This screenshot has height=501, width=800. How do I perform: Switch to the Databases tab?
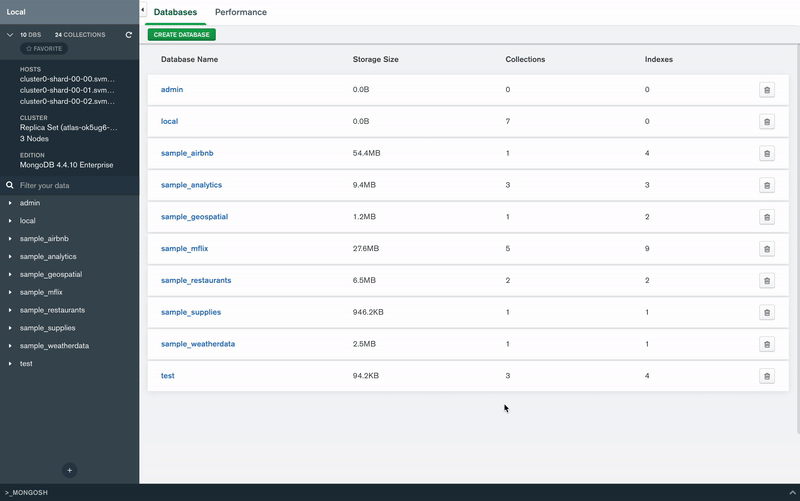[x=176, y=12]
